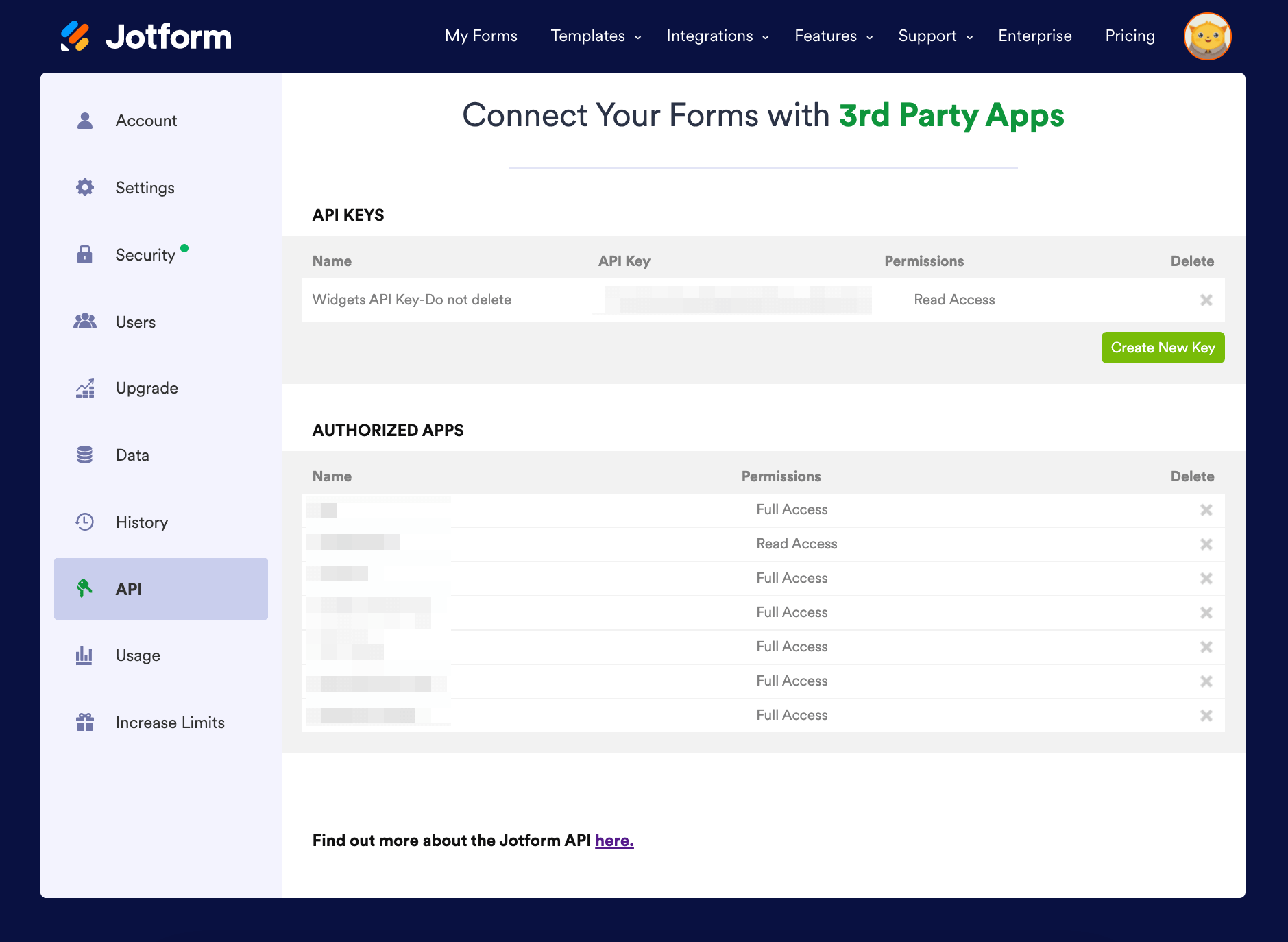The width and height of the screenshot is (1288, 942).
Task: Select the Account person icon in sidebar
Action: [x=85, y=121]
